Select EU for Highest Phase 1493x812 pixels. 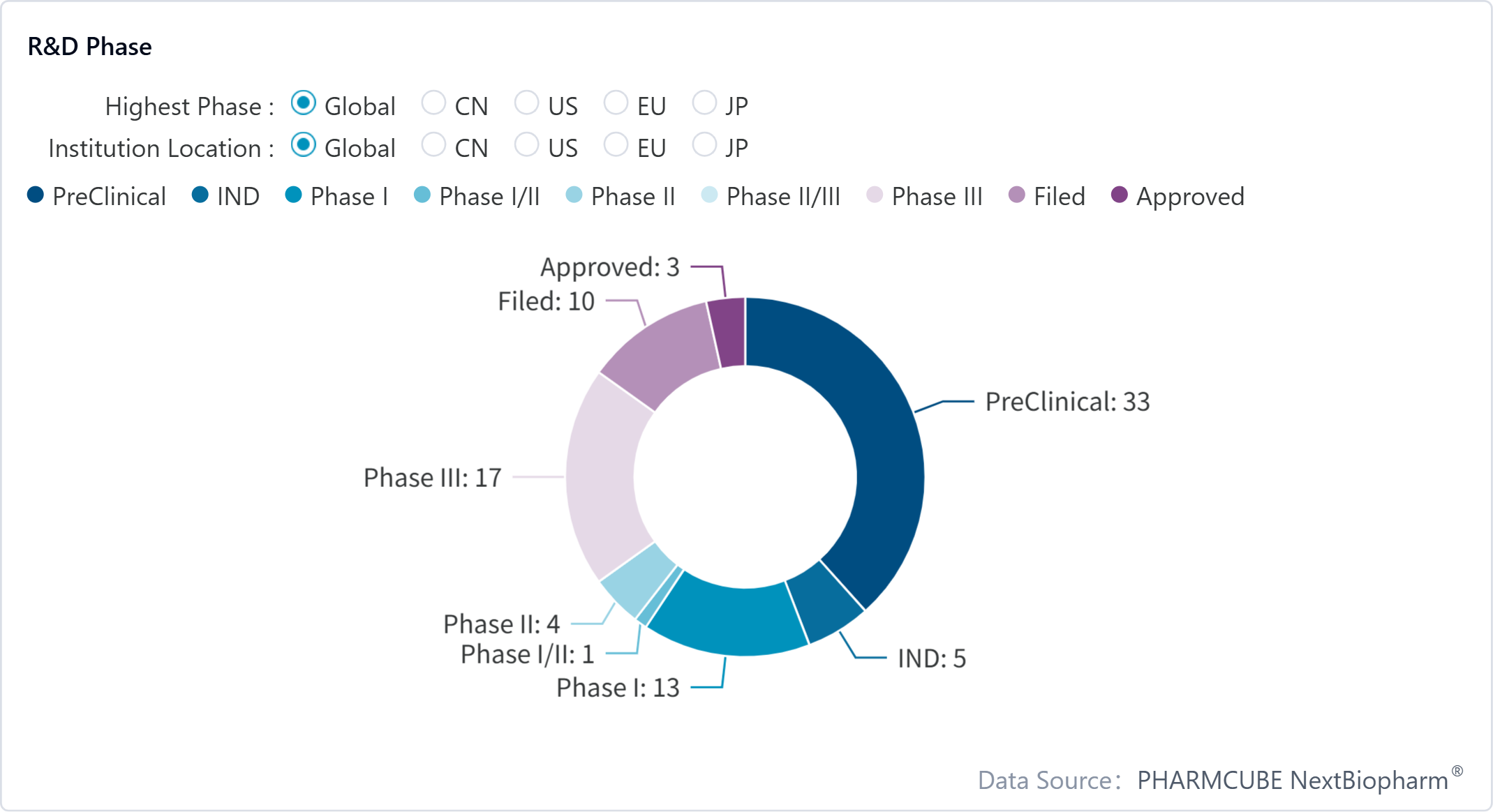(616, 103)
